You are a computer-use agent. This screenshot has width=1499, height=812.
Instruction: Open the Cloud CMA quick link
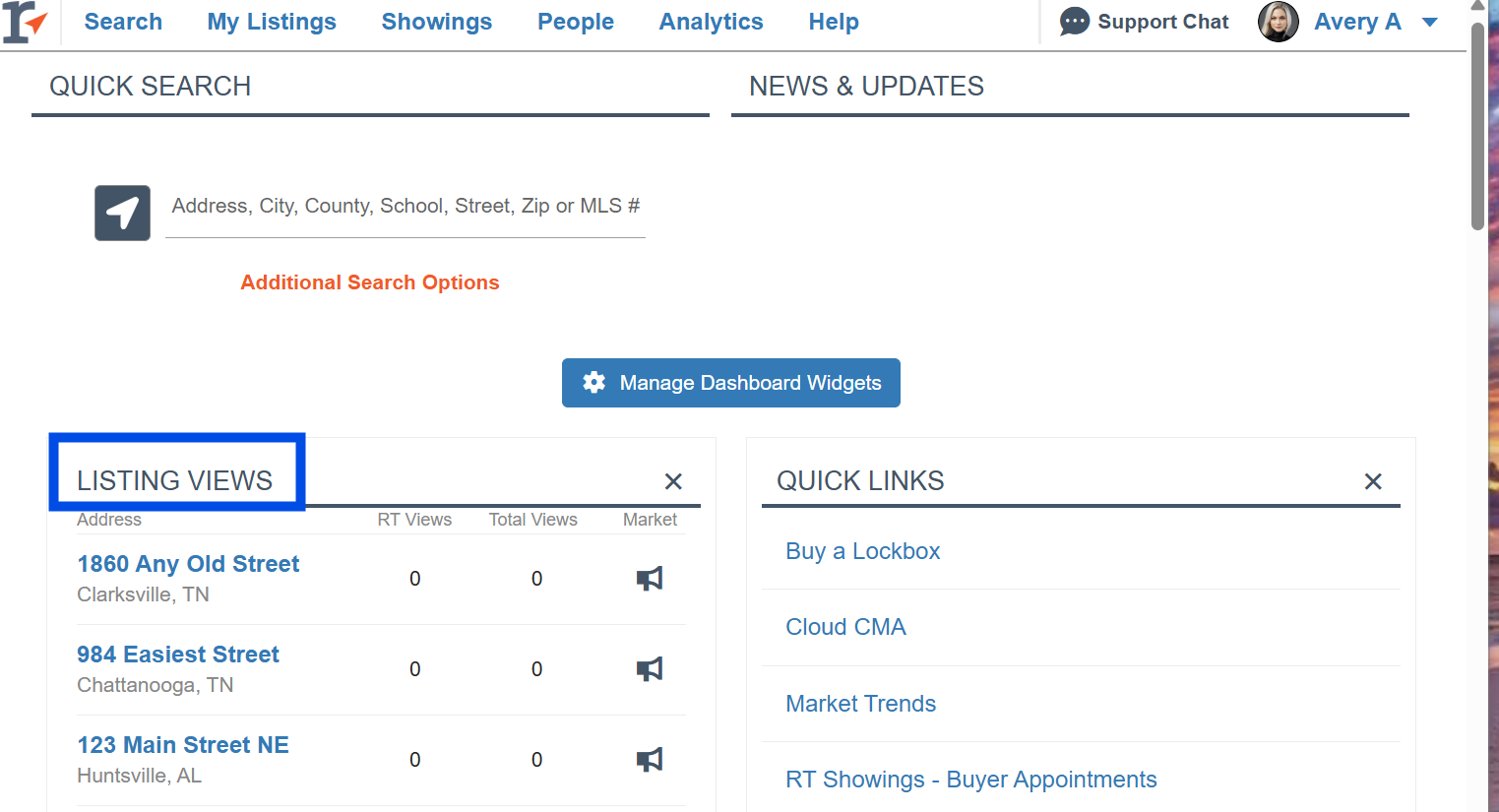click(845, 627)
